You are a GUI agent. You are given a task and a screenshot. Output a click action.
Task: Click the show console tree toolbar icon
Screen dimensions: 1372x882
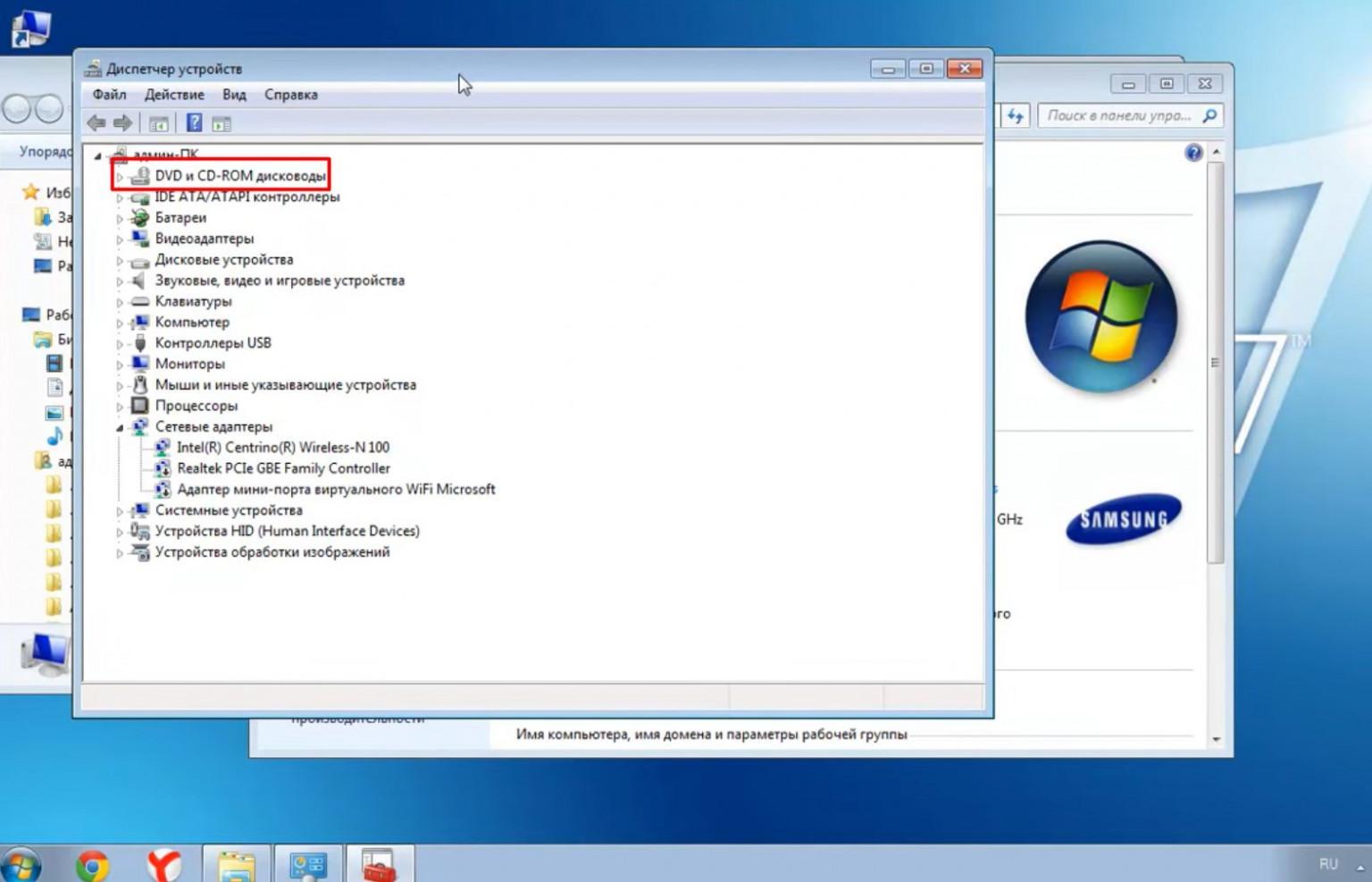point(158,123)
